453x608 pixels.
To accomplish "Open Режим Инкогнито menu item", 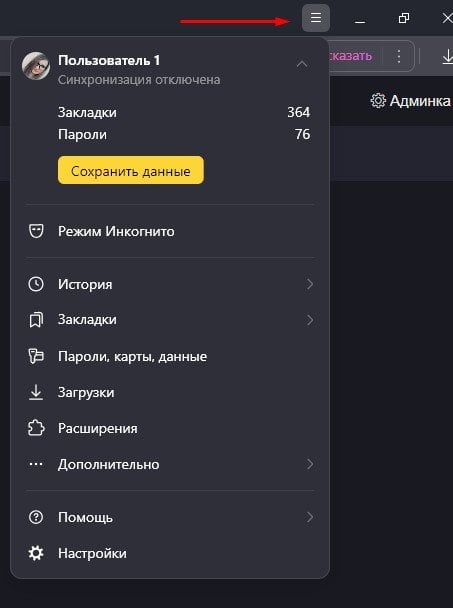I will click(x=170, y=231).
